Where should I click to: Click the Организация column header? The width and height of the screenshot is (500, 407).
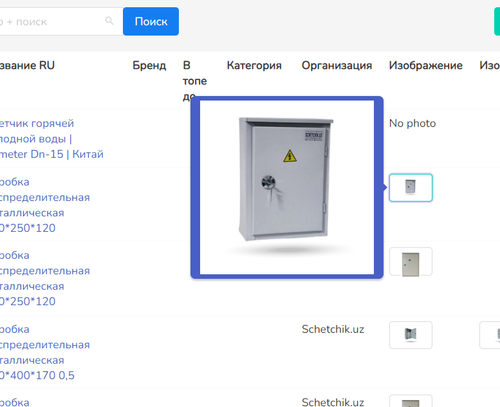point(337,65)
